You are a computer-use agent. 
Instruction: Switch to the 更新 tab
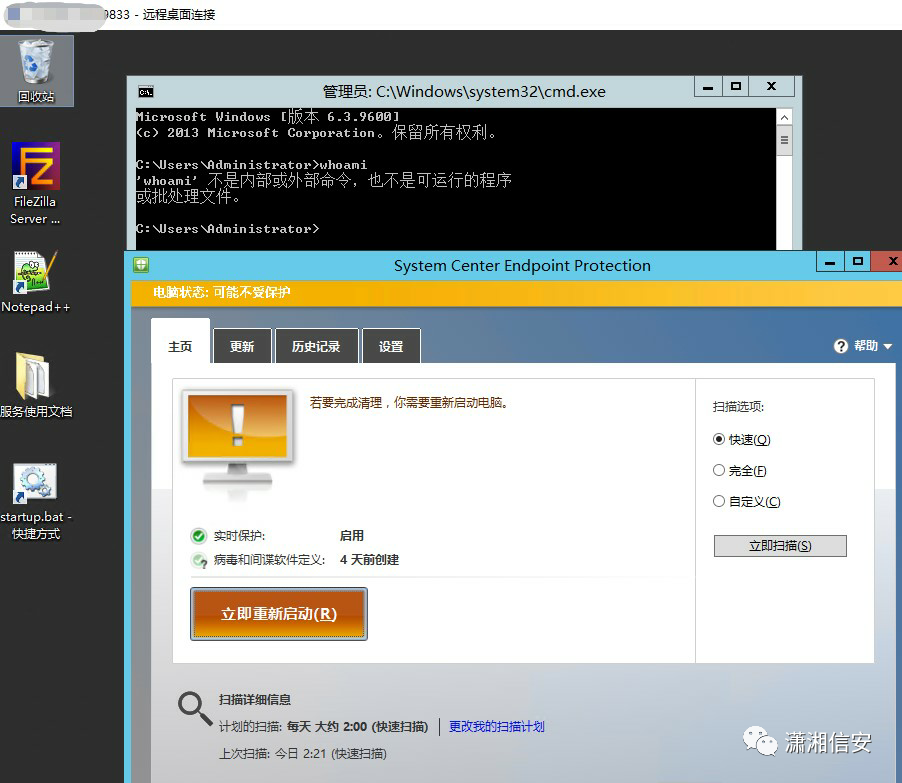click(242, 346)
